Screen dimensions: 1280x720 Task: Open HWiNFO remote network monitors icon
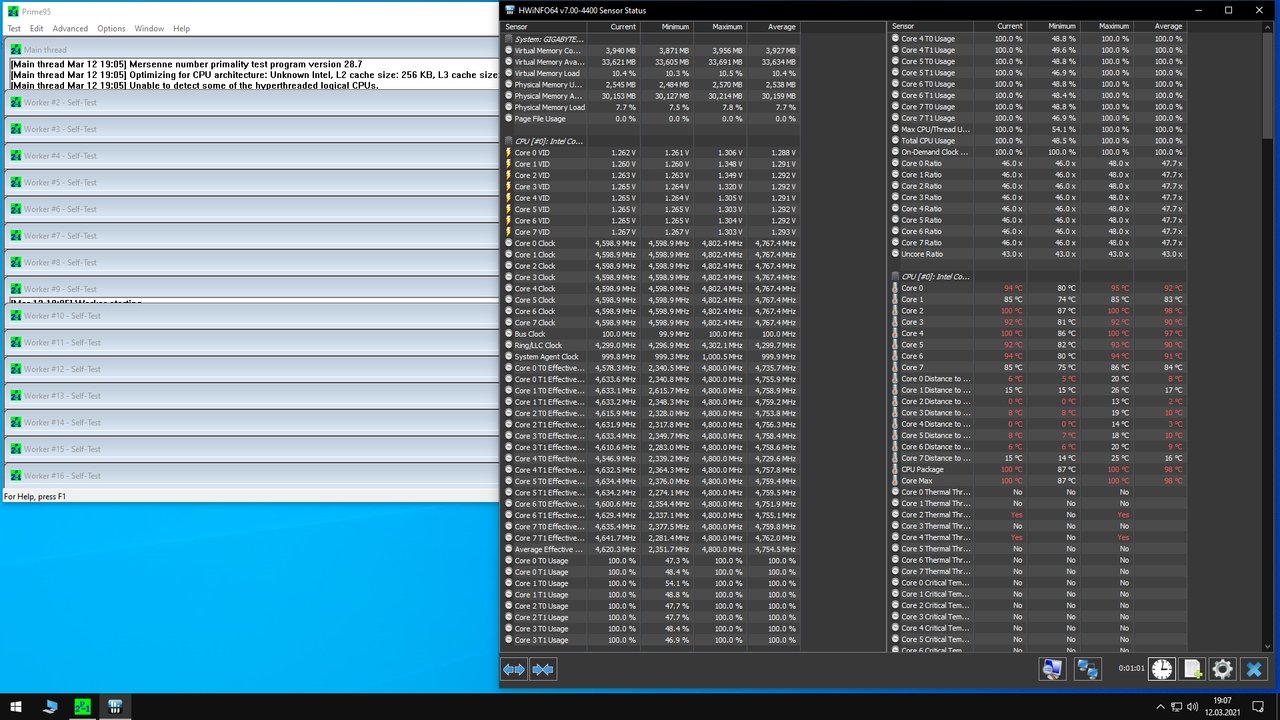point(1088,669)
